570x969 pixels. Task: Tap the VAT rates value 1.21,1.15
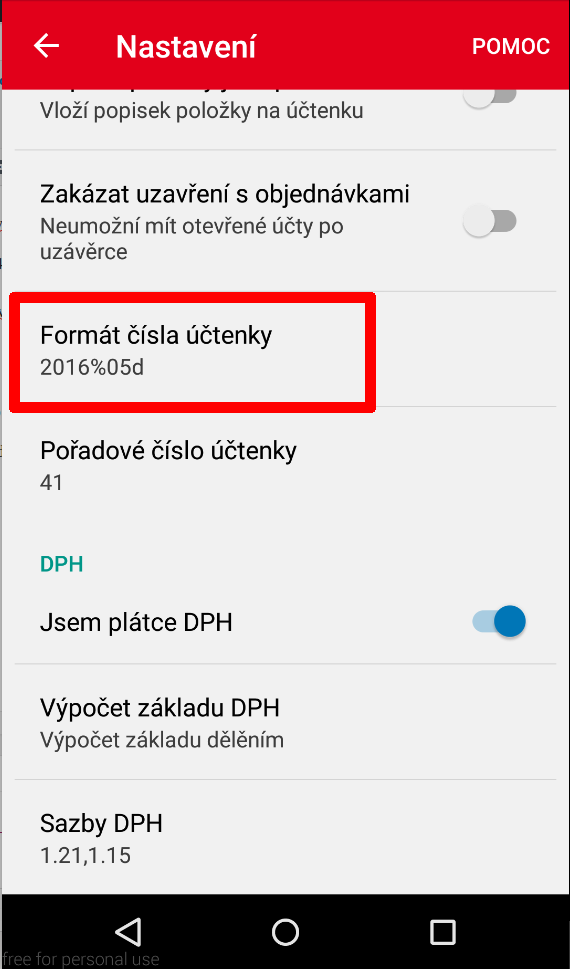point(85,855)
